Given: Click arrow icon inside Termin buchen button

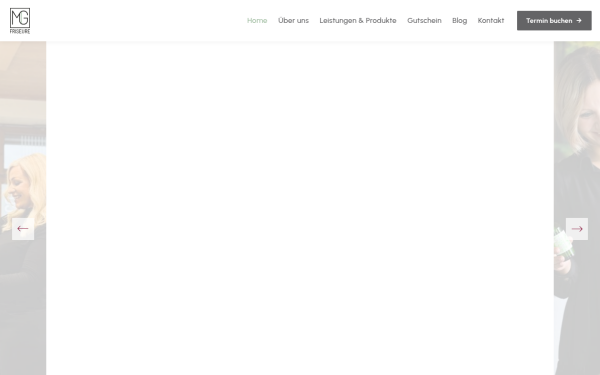Looking at the screenshot, I should click(x=579, y=21).
